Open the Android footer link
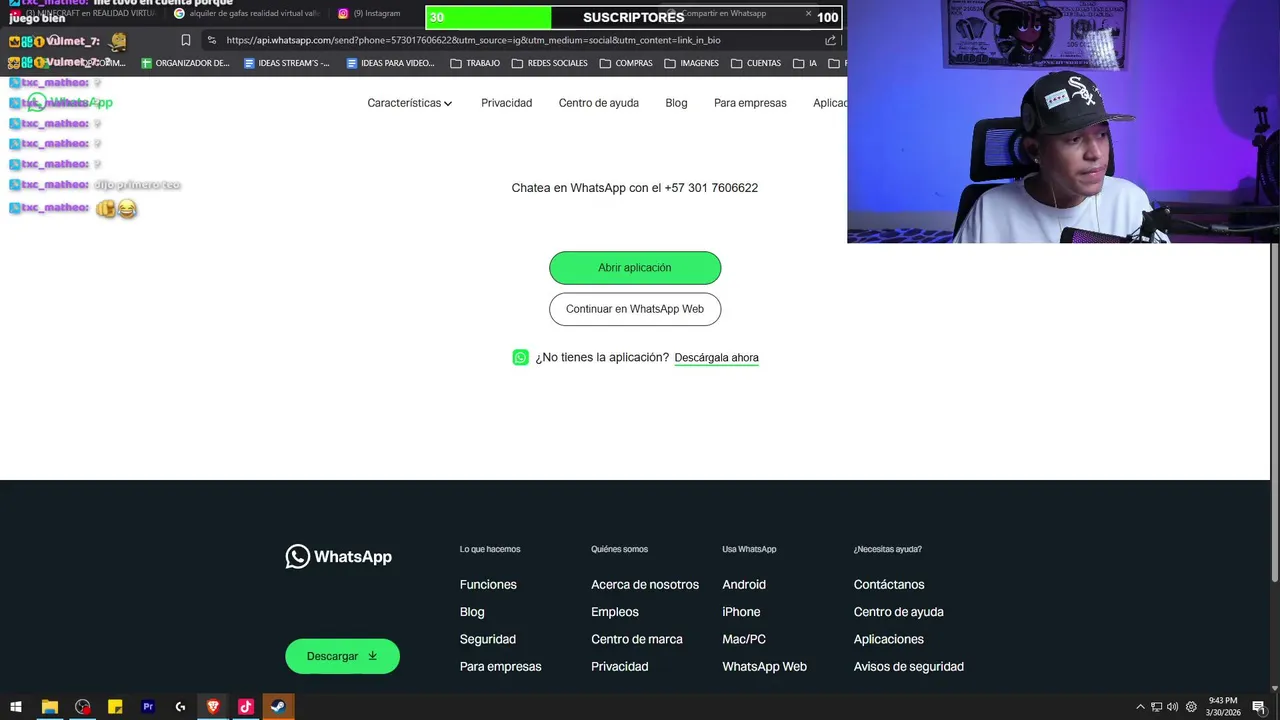The height and width of the screenshot is (720, 1280). tap(744, 585)
